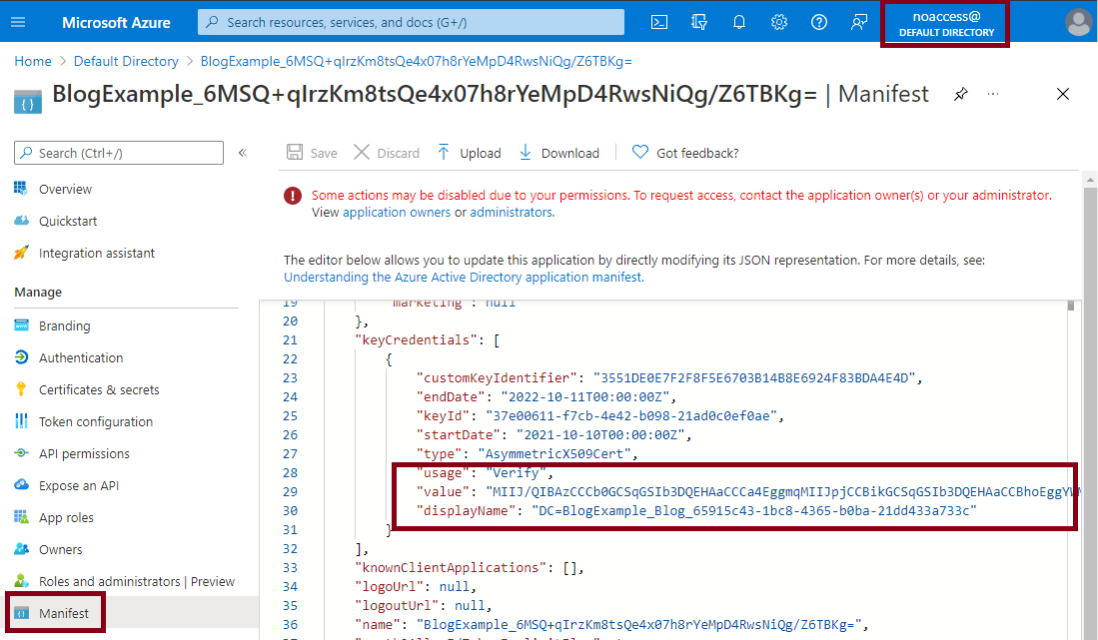
Task: Click the editor's vertical scrollbar thumb
Action: [x=1071, y=306]
